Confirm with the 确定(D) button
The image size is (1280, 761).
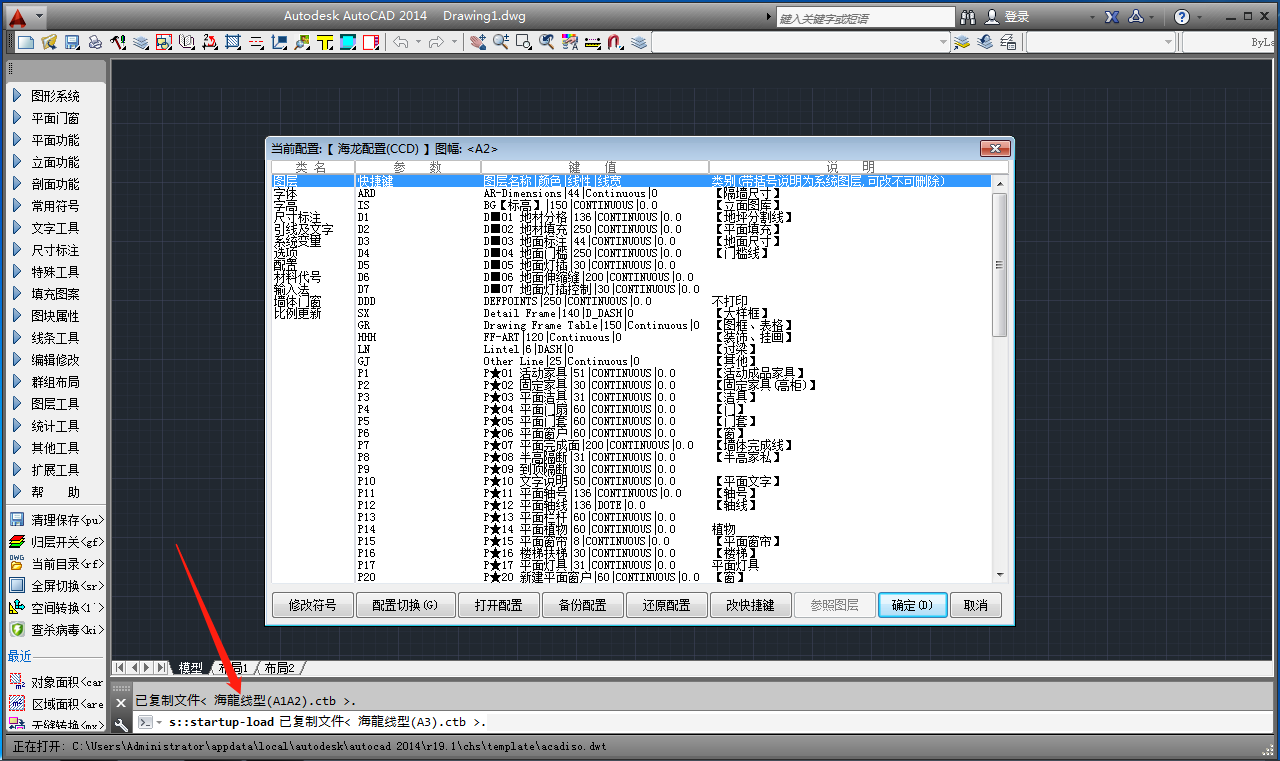913,605
